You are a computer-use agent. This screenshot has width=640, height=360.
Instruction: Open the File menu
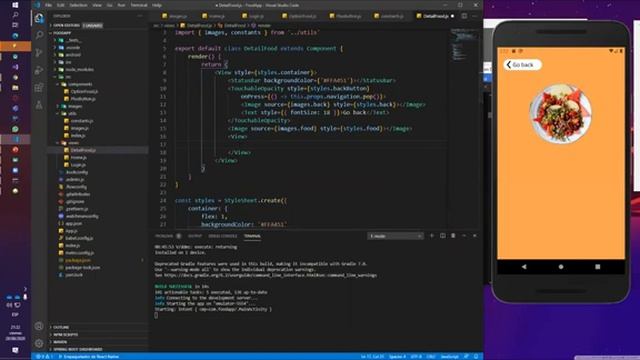[49, 5]
